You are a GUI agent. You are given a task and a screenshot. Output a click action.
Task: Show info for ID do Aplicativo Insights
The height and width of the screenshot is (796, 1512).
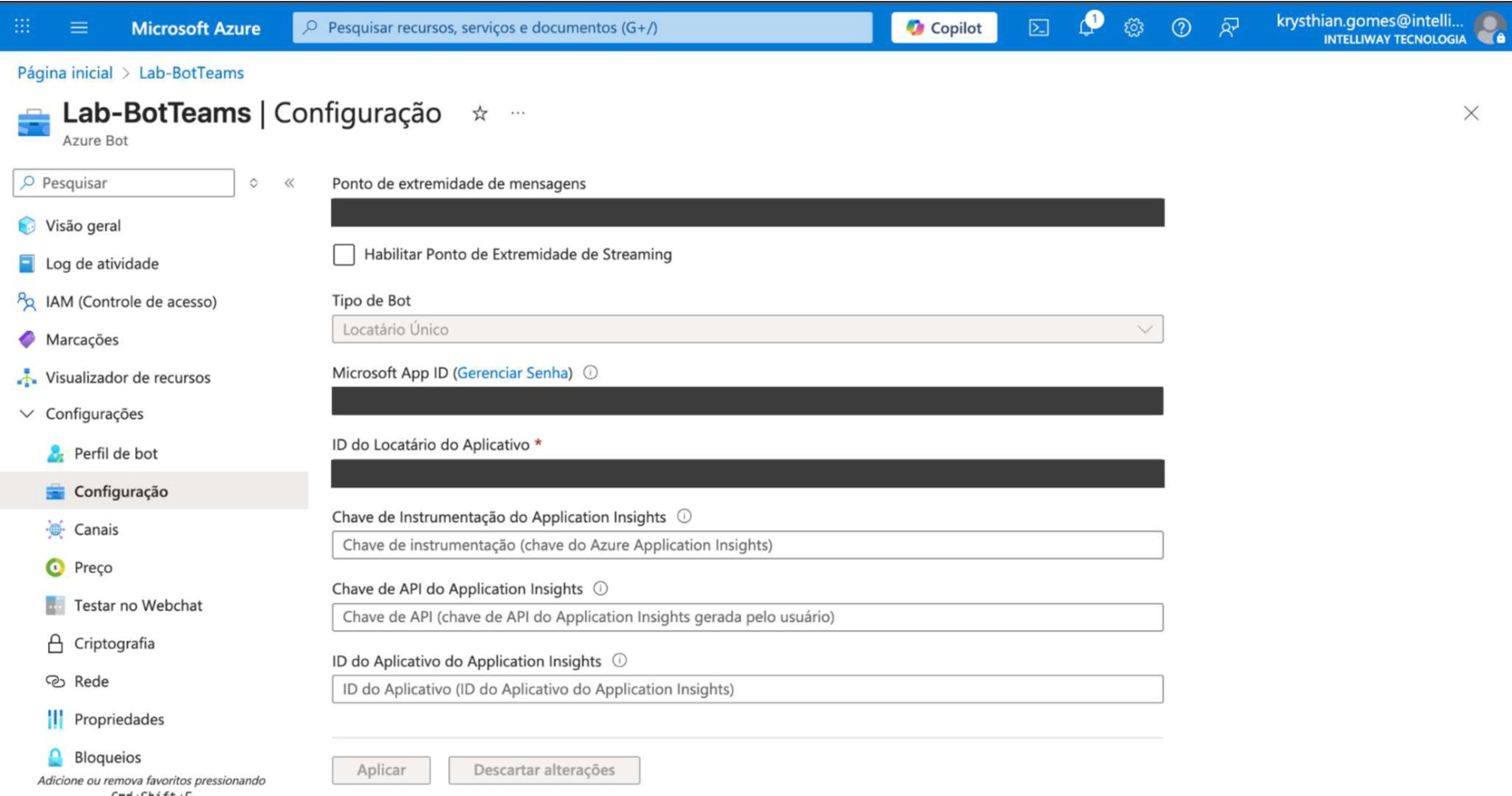pyautogui.click(x=619, y=660)
